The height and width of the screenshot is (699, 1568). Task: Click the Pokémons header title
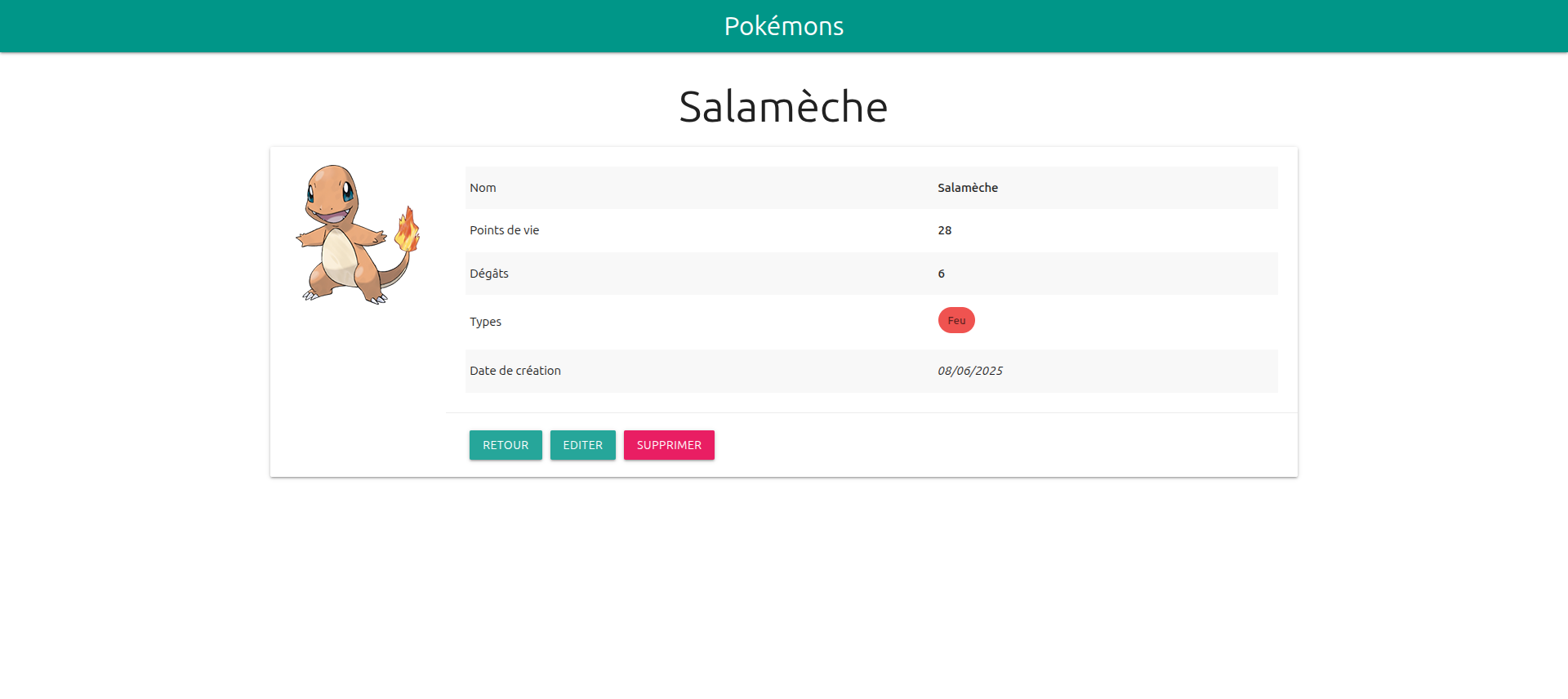coord(784,26)
